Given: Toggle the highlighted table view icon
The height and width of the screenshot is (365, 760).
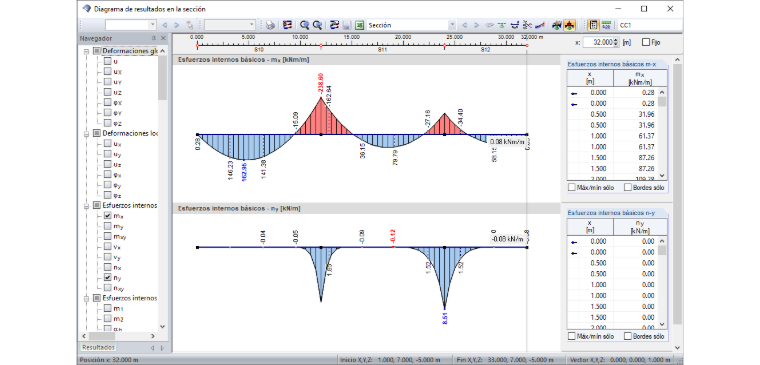Looking at the screenshot, I should coord(593,25).
